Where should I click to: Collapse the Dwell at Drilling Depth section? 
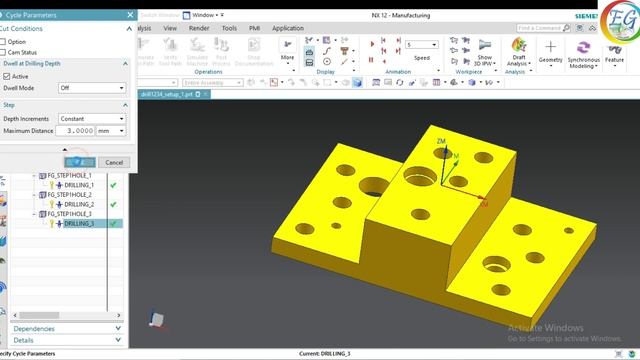tap(125, 64)
